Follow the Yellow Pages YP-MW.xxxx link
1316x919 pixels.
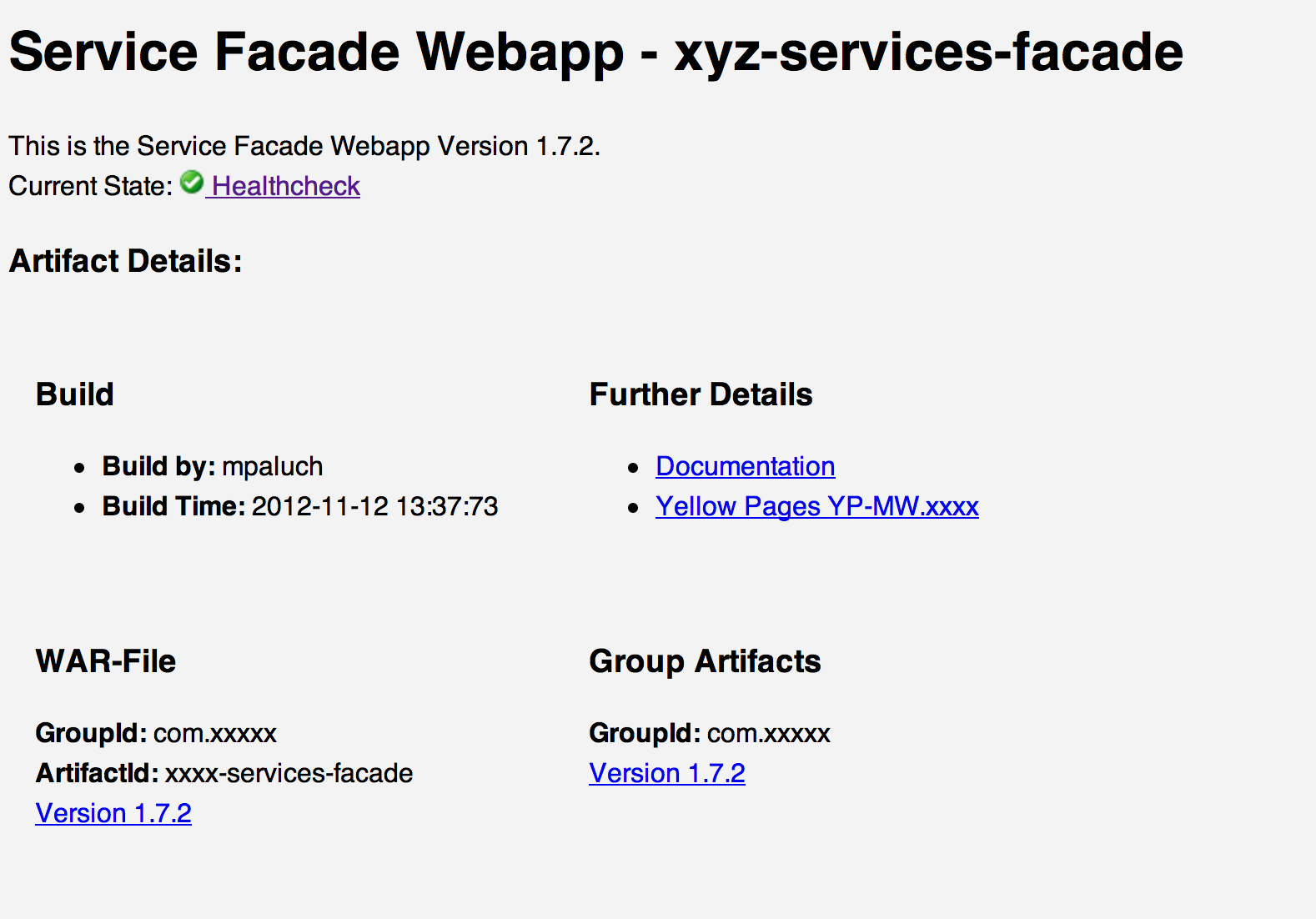tap(816, 506)
